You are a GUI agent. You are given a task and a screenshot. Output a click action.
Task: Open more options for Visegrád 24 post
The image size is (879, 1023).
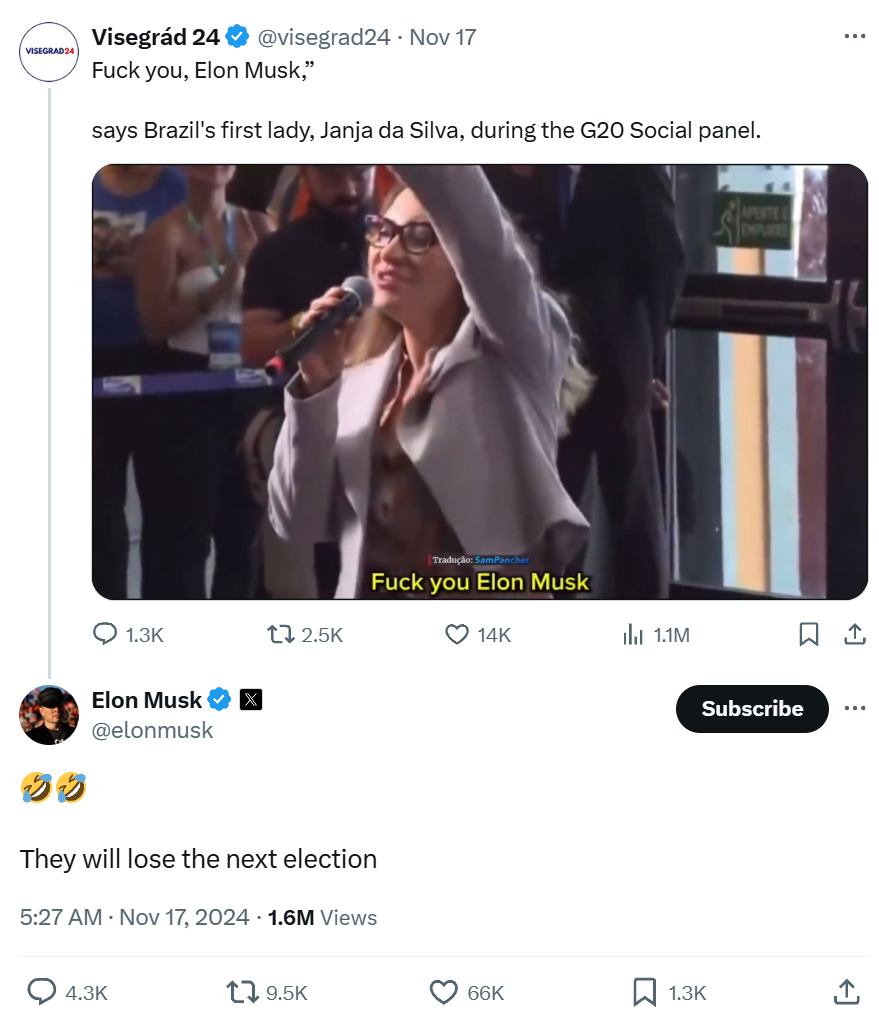coord(854,37)
